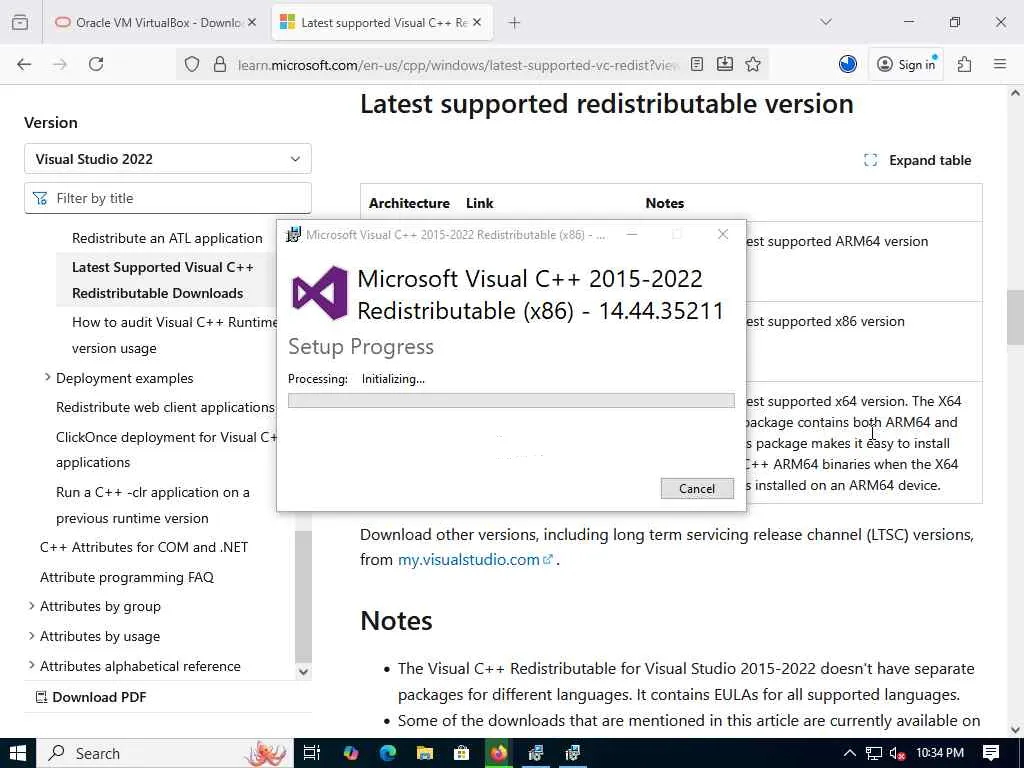The width and height of the screenshot is (1024, 768).
Task: Click the Filter by title field
Action: pos(168,198)
